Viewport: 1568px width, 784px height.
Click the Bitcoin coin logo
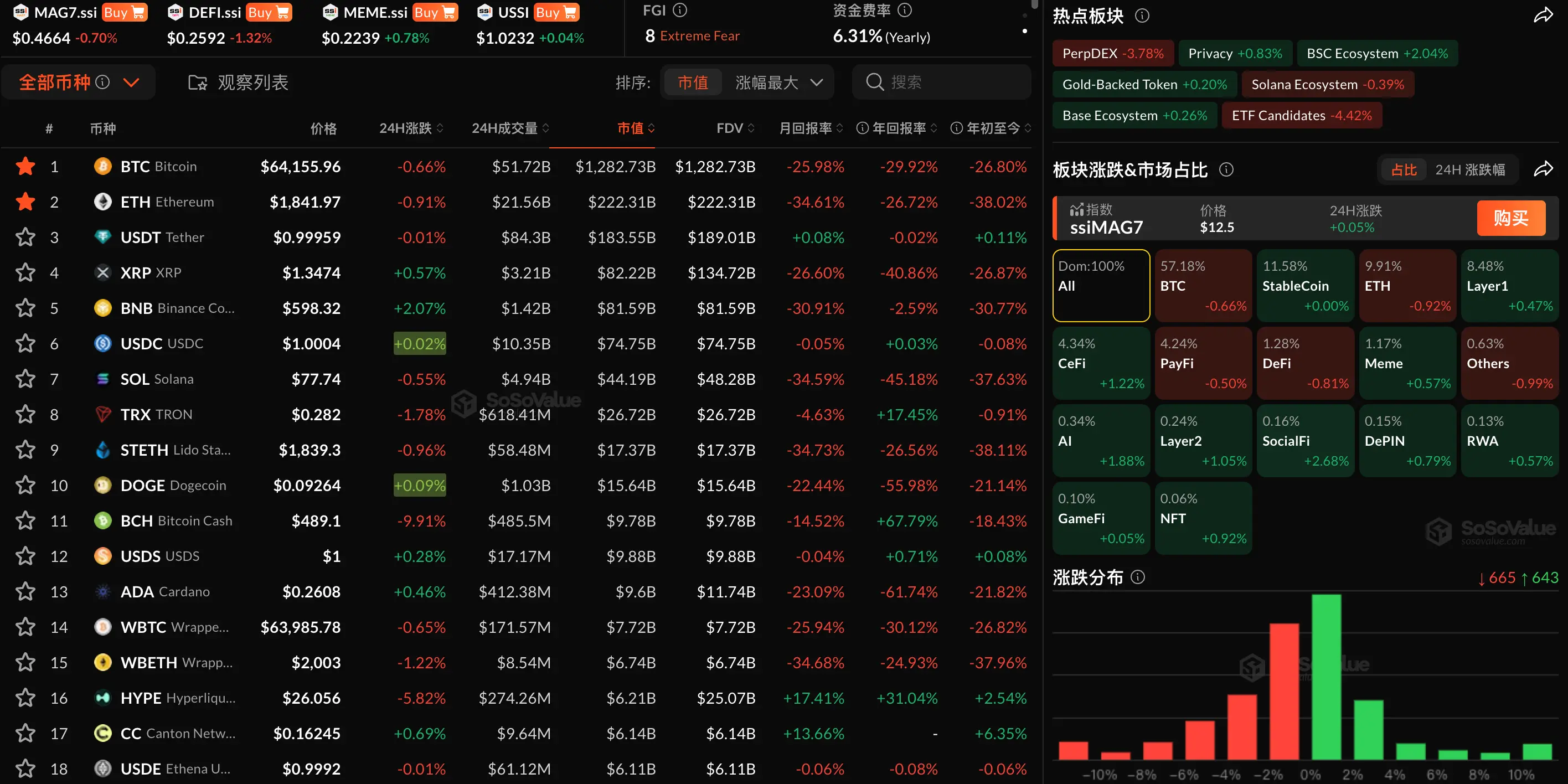[103, 166]
